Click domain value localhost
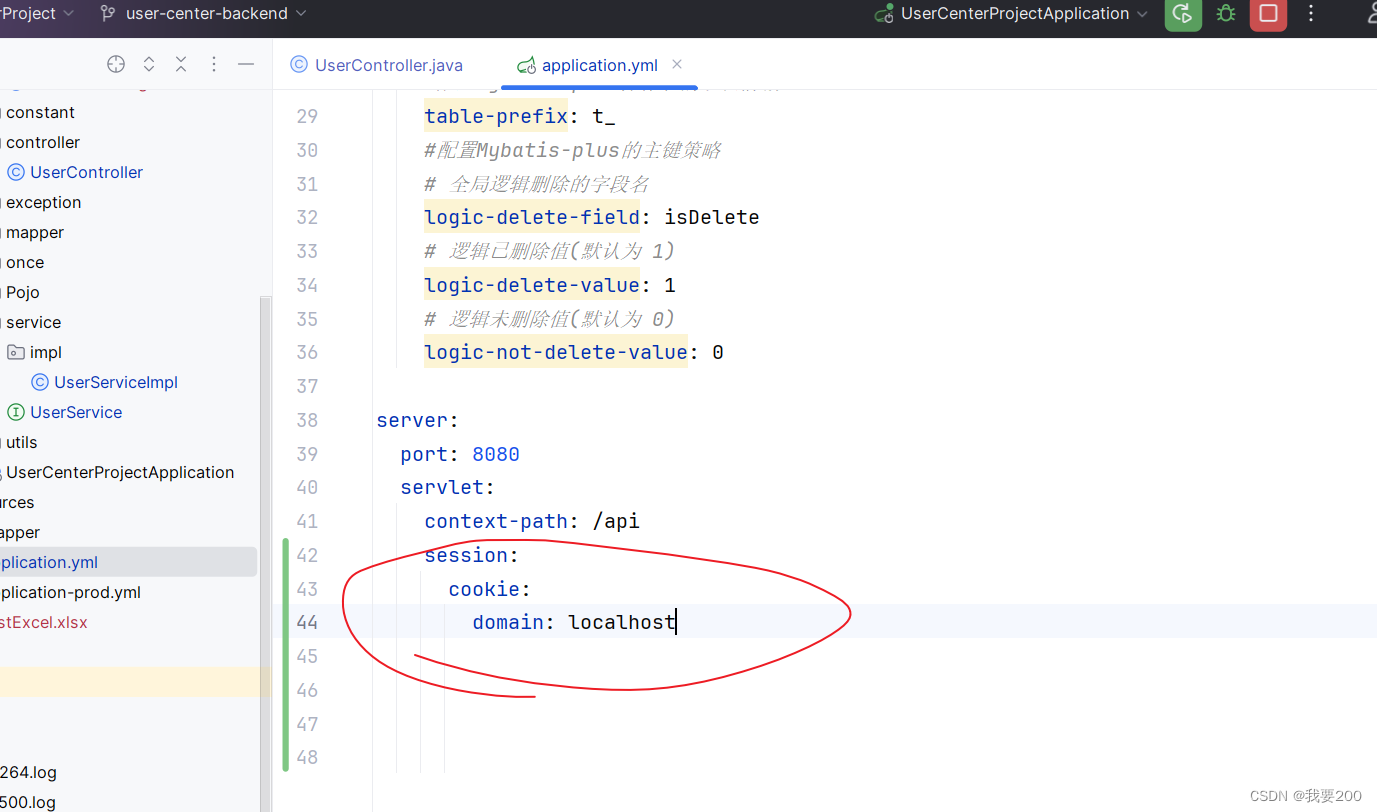1377x812 pixels. point(622,622)
